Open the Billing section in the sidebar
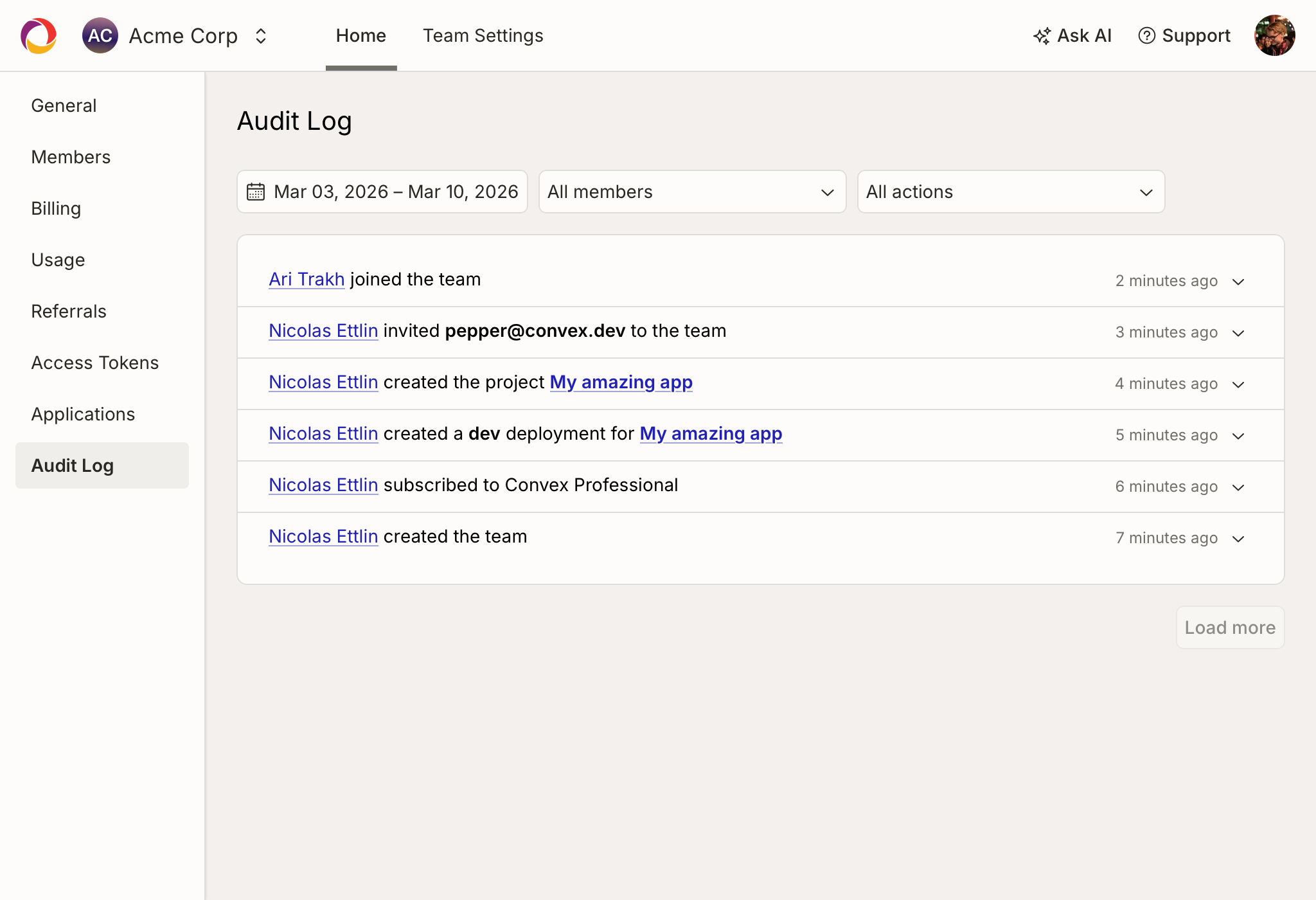The width and height of the screenshot is (1316, 900). coord(56,208)
